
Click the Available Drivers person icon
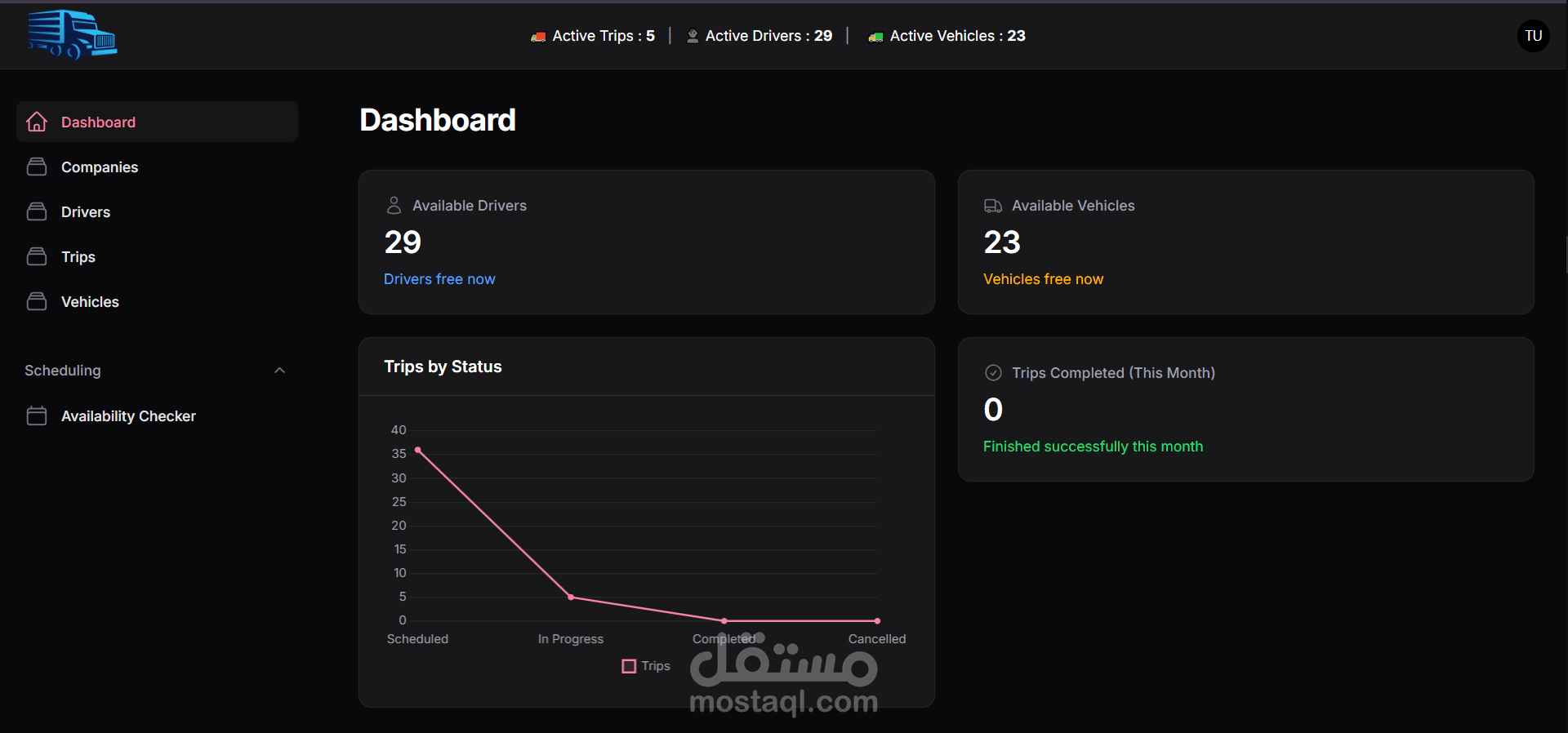point(394,205)
